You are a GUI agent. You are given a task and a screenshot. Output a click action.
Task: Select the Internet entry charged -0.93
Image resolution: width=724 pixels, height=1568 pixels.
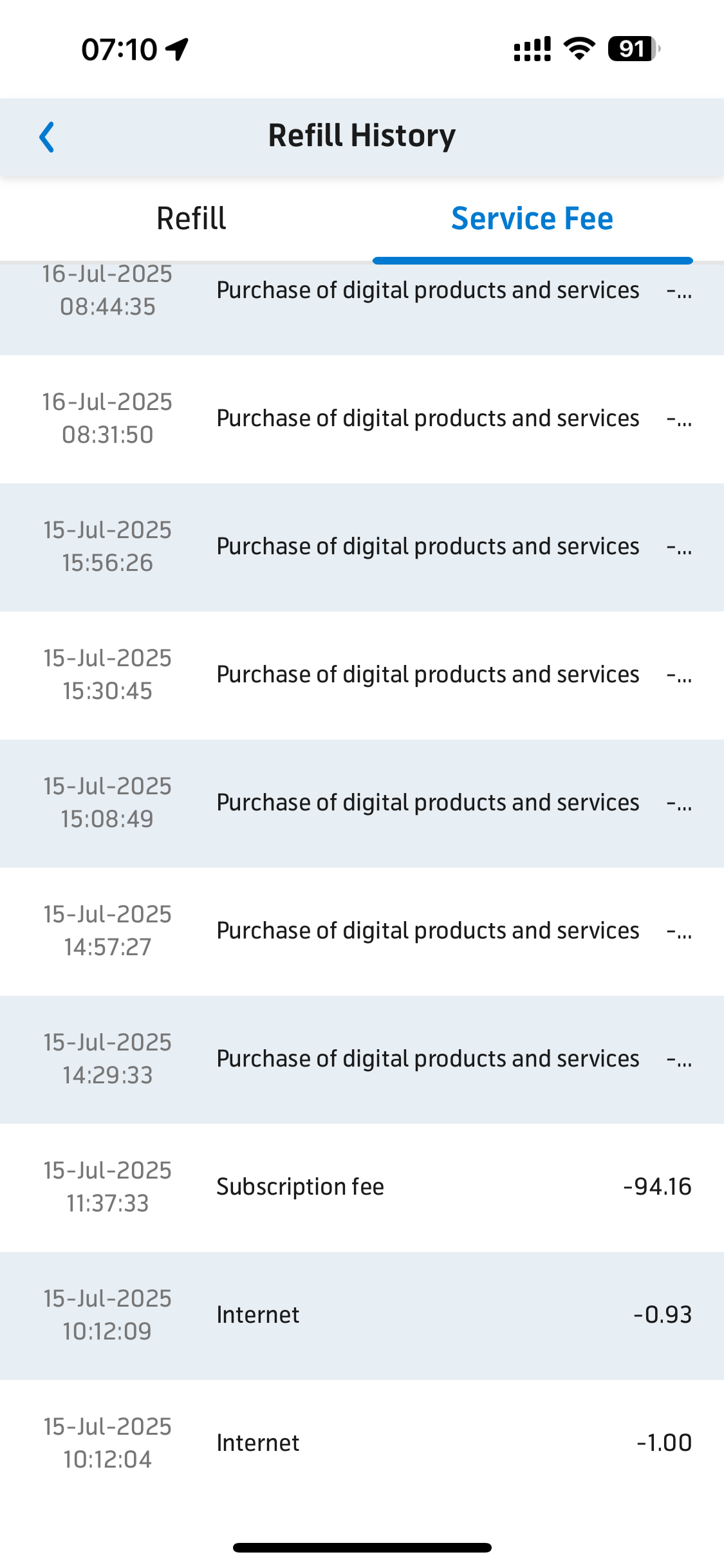pos(362,1316)
